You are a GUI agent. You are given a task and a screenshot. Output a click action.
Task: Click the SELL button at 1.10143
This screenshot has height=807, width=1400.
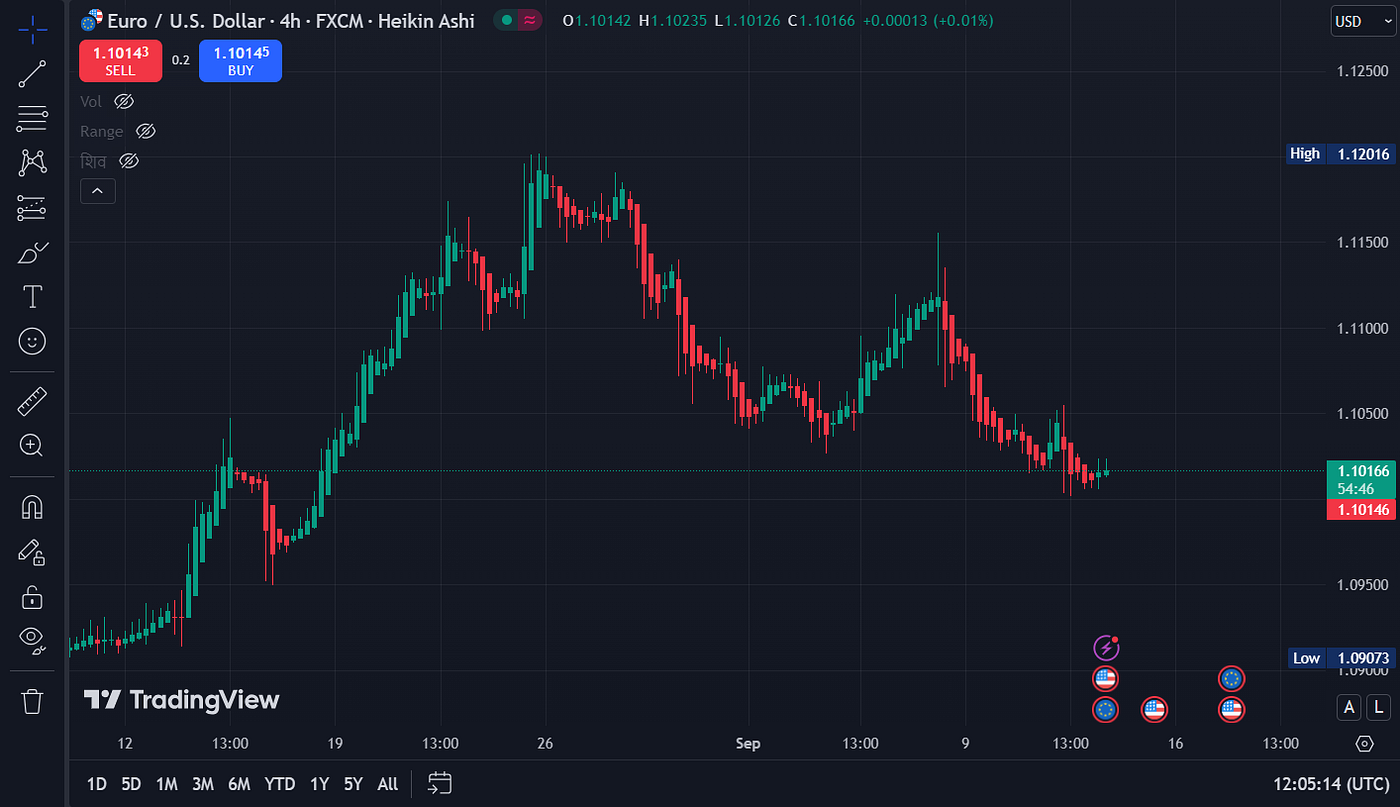[120, 60]
